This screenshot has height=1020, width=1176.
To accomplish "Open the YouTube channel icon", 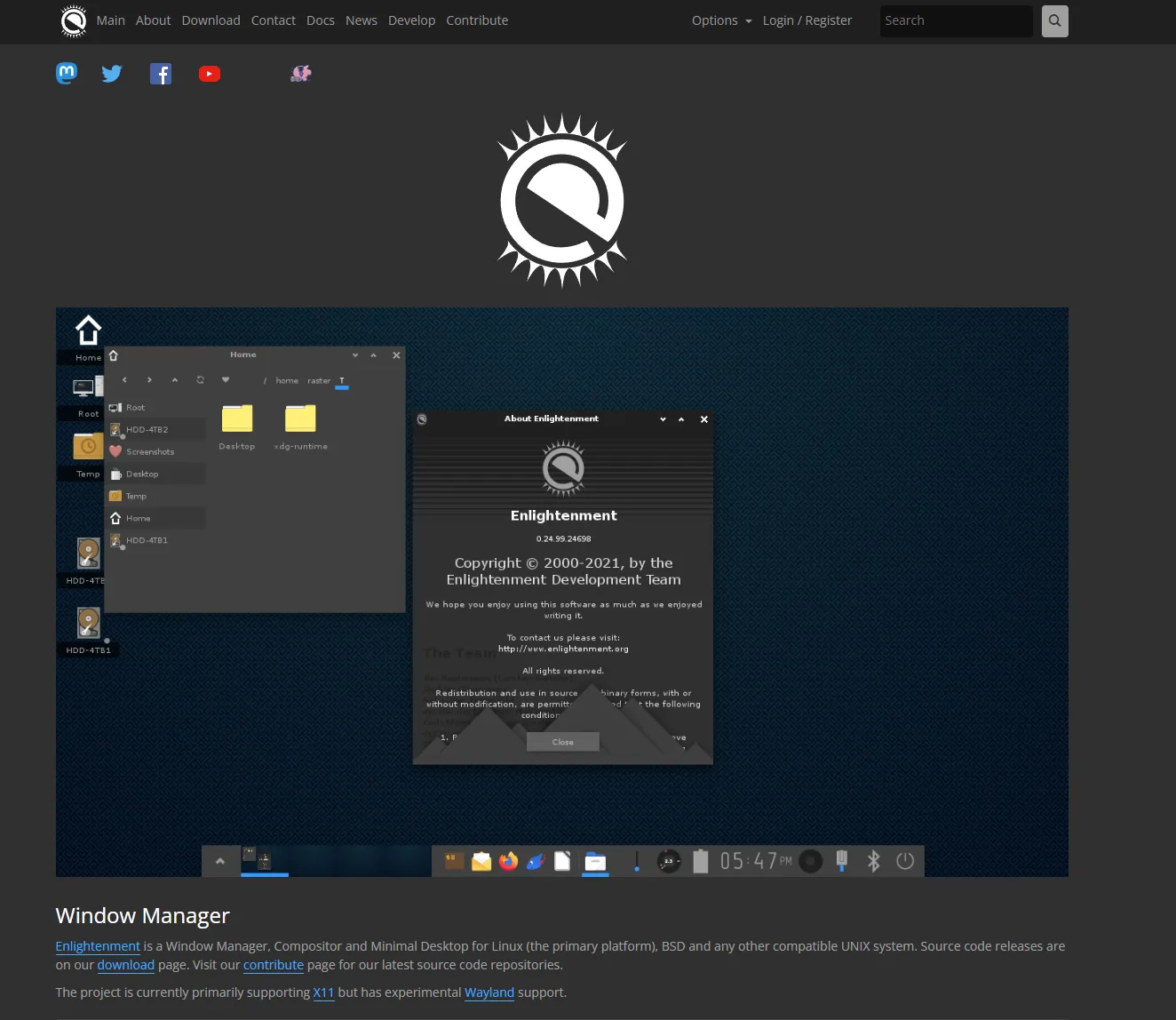I will tap(210, 74).
